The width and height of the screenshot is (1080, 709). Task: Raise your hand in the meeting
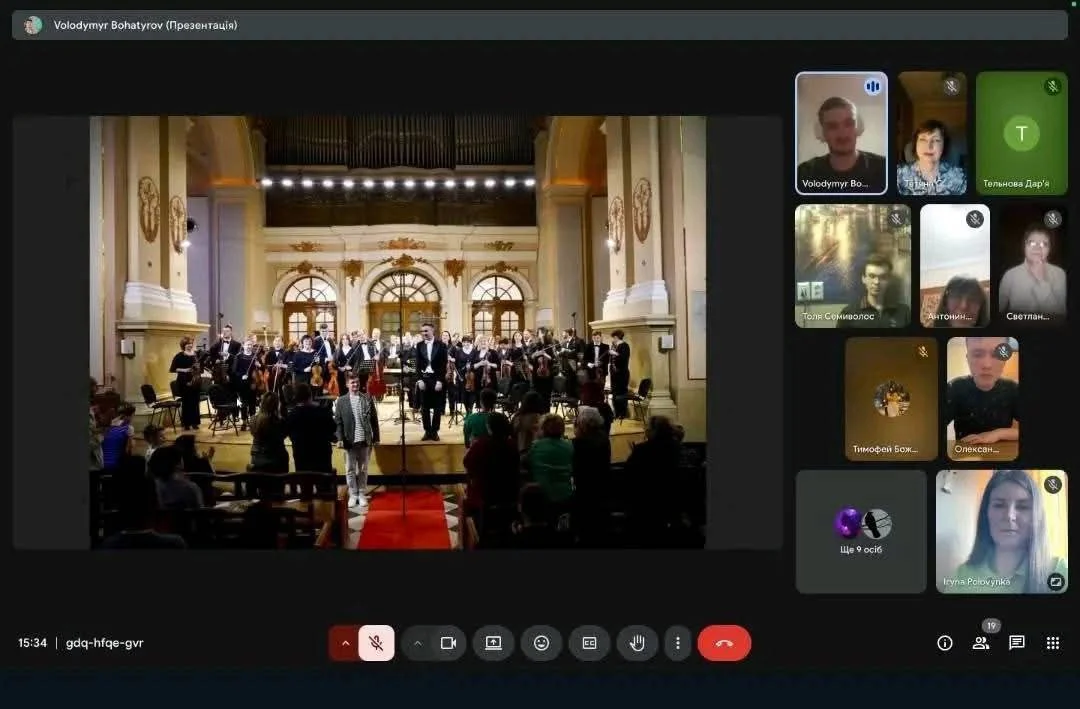(x=636, y=643)
